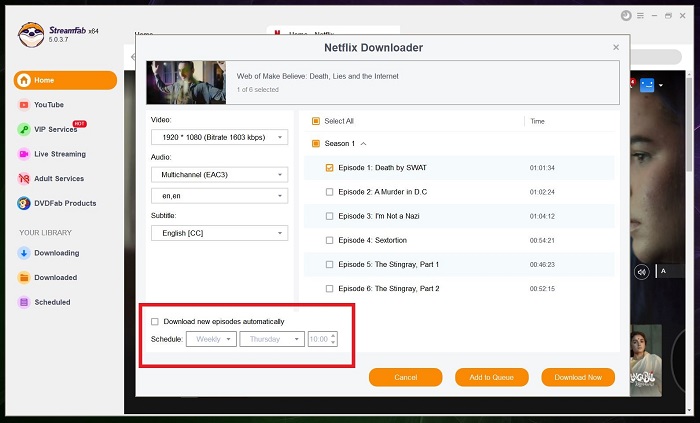Click the Add to Queue button
Image resolution: width=700 pixels, height=423 pixels.
[x=492, y=377]
